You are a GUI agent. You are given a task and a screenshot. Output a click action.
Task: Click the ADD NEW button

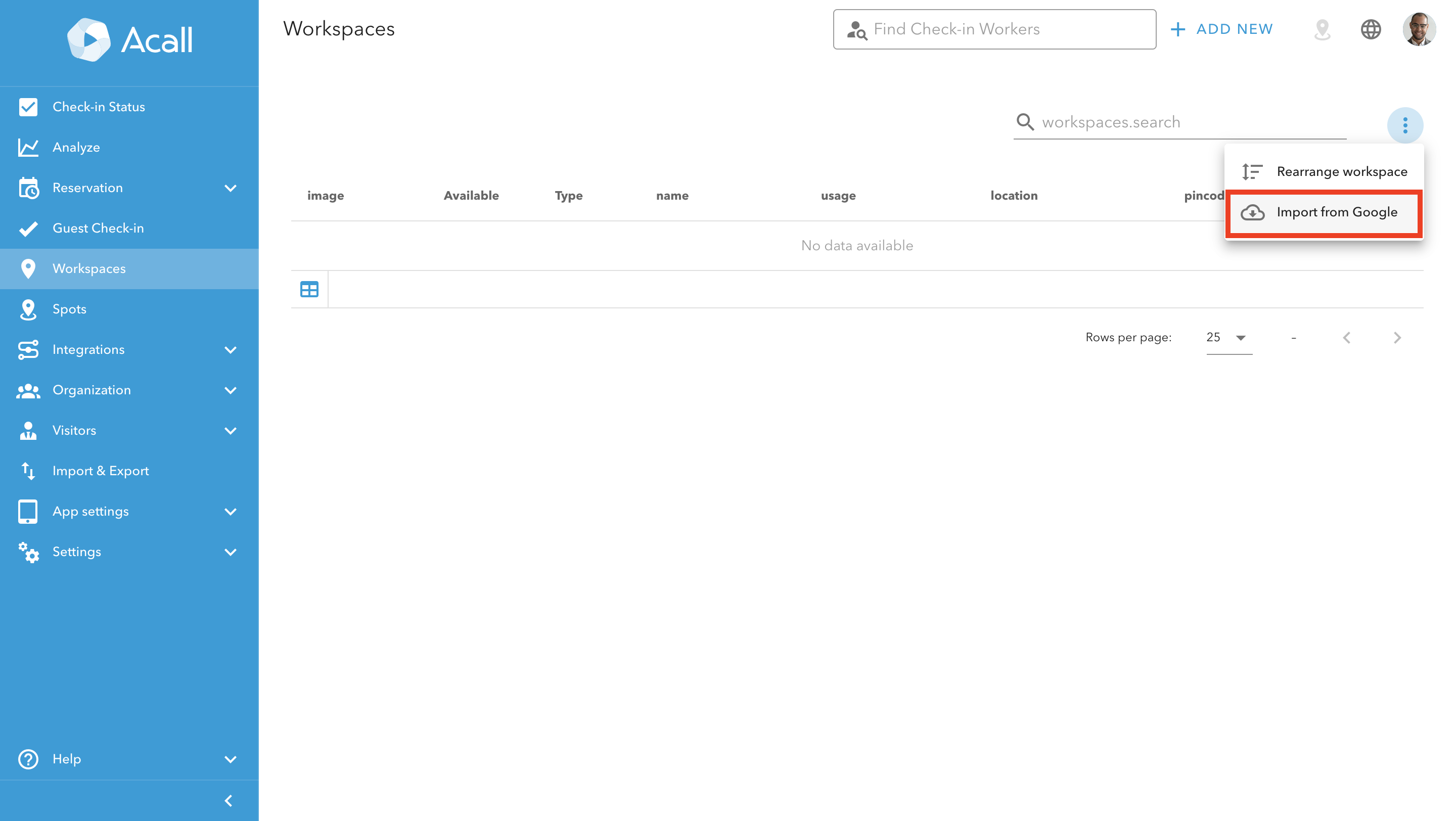click(x=1221, y=29)
